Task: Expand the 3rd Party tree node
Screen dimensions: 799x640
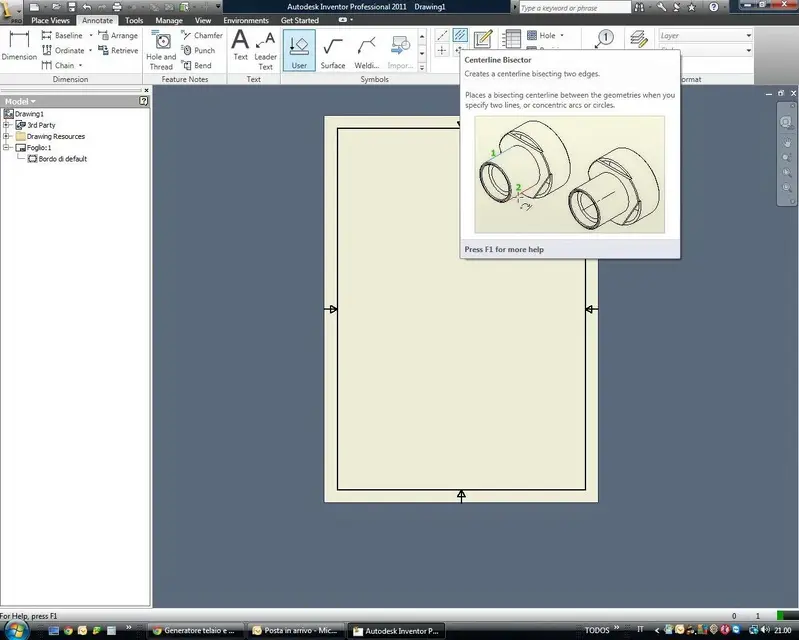Action: click(x=7, y=125)
